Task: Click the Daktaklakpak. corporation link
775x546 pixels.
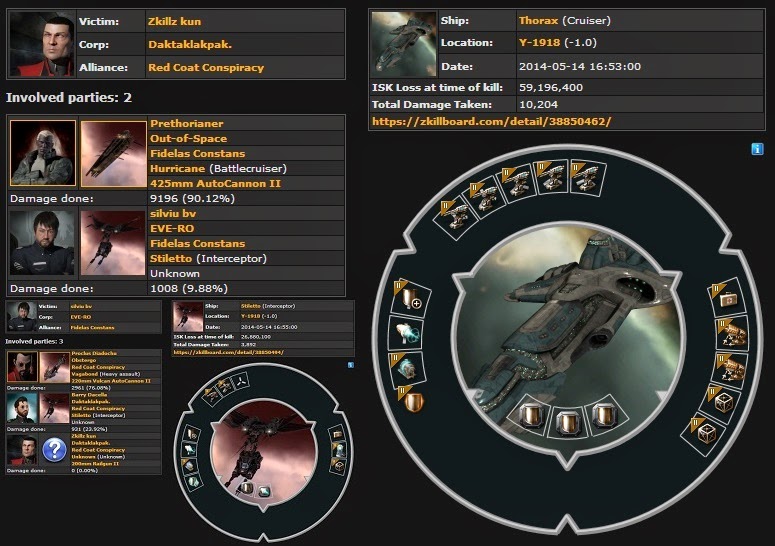Action: coord(190,44)
